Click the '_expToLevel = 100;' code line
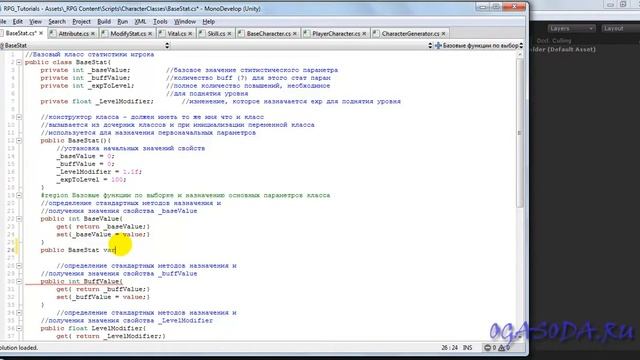Viewport: 640px width, 360px height. coord(91,180)
